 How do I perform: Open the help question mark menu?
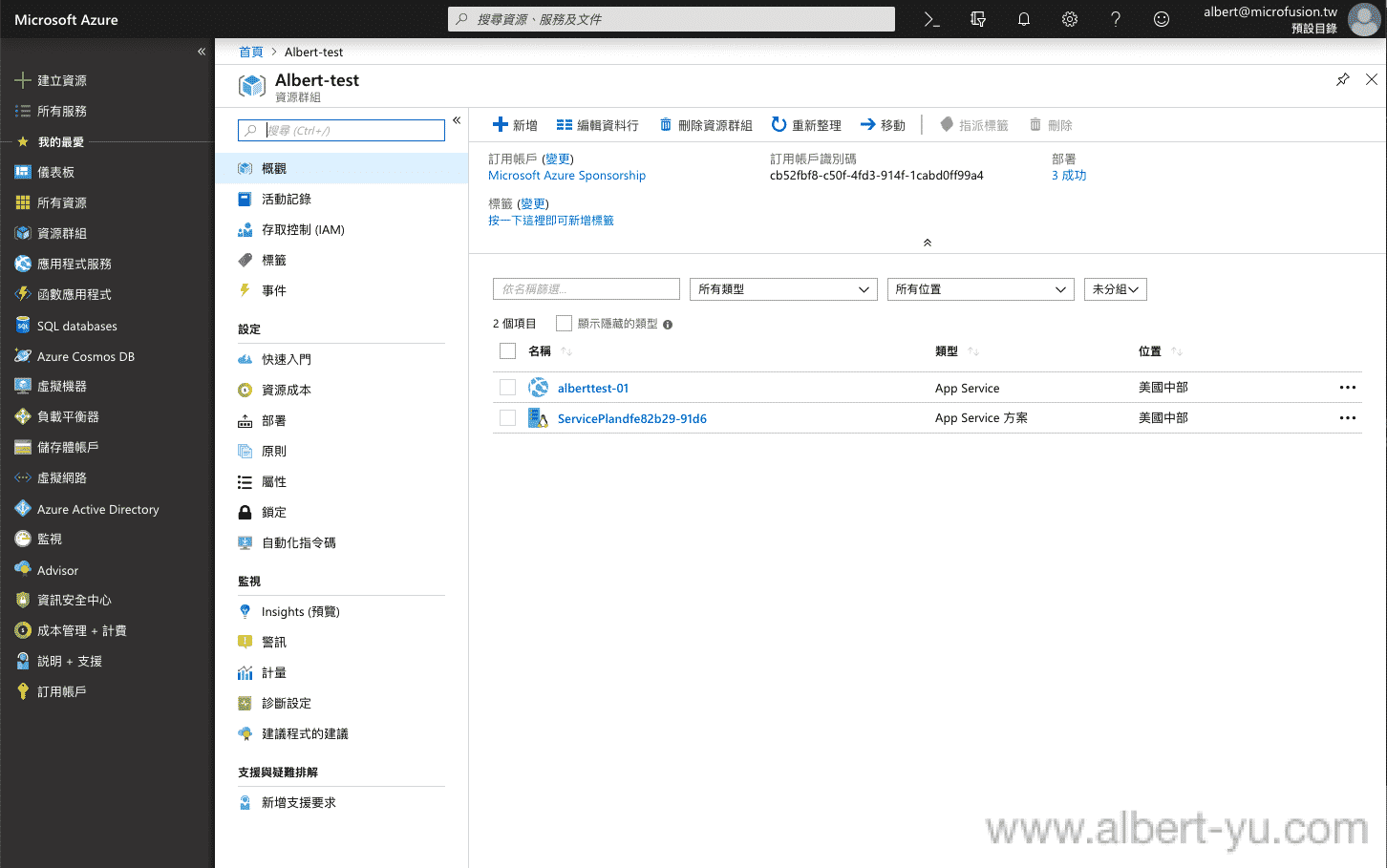[1115, 19]
